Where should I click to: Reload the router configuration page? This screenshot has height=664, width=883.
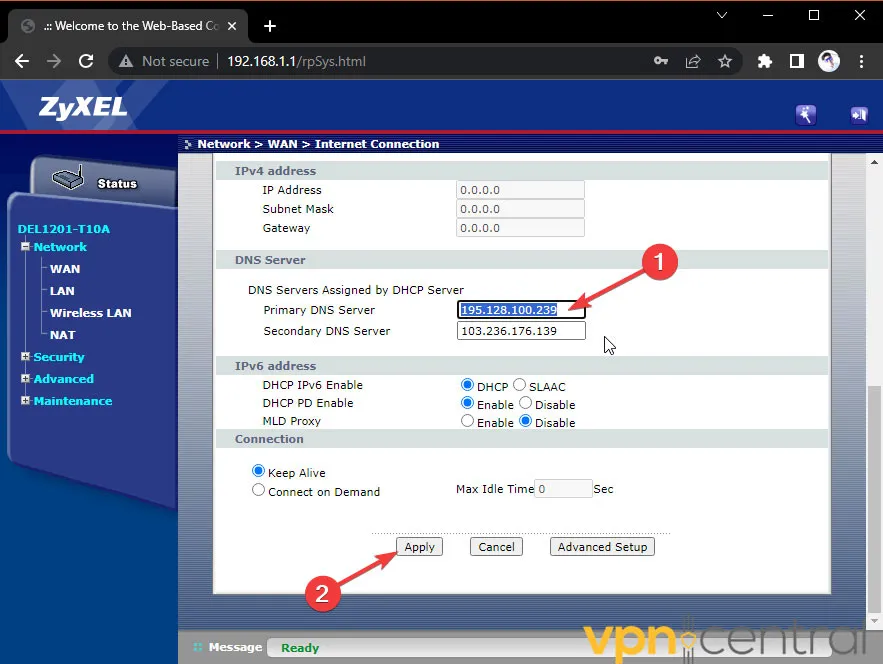88,61
